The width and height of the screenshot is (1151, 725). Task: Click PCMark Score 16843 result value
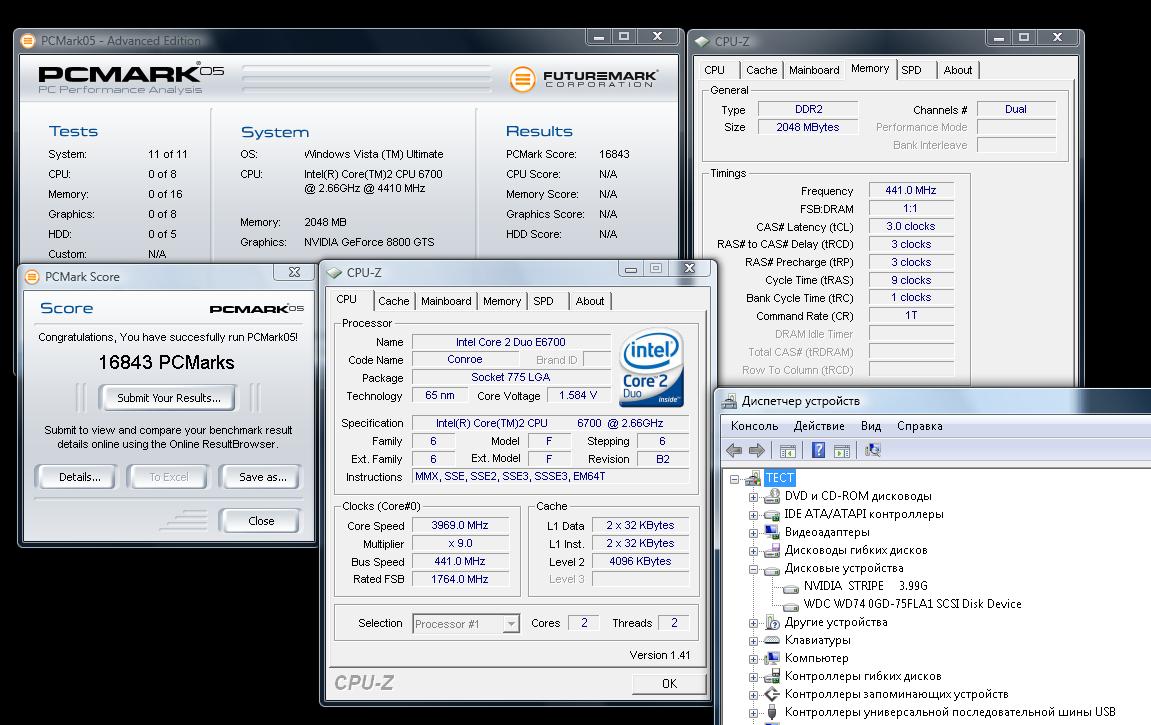pyautogui.click(x=614, y=154)
